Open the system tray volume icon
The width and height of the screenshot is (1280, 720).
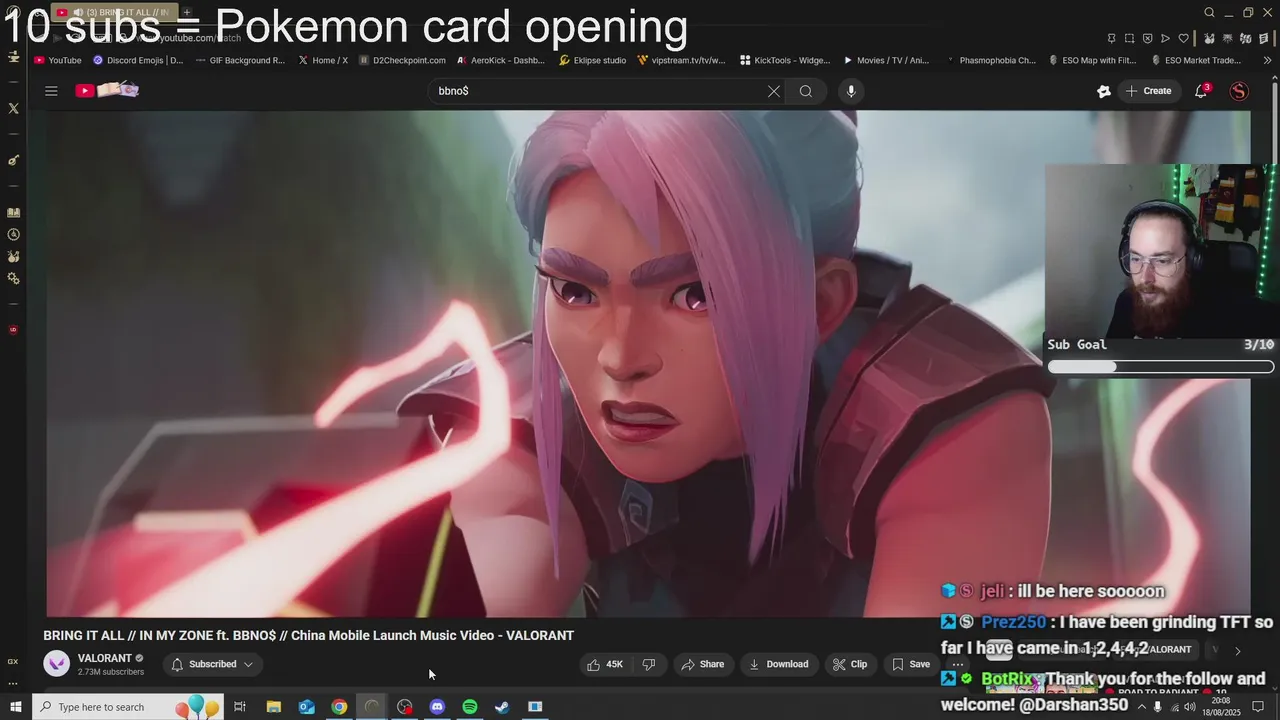coord(1190,707)
